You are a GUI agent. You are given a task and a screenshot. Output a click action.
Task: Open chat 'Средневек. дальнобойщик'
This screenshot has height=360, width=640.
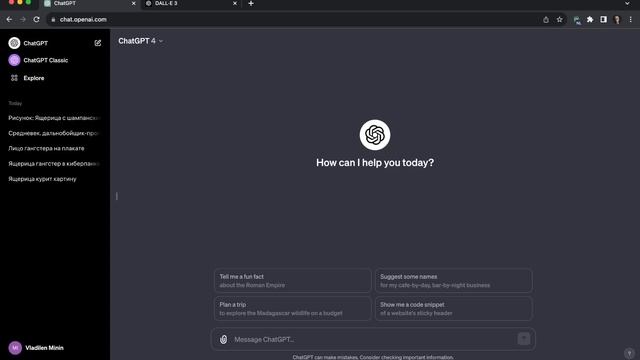coord(54,133)
